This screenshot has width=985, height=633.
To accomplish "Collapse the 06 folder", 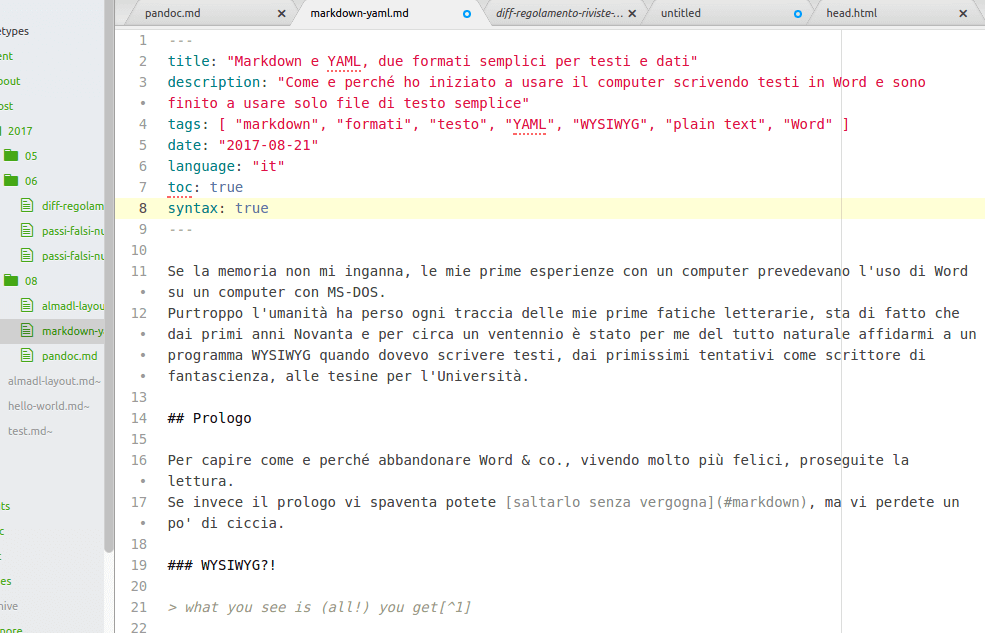I will click(11, 181).
